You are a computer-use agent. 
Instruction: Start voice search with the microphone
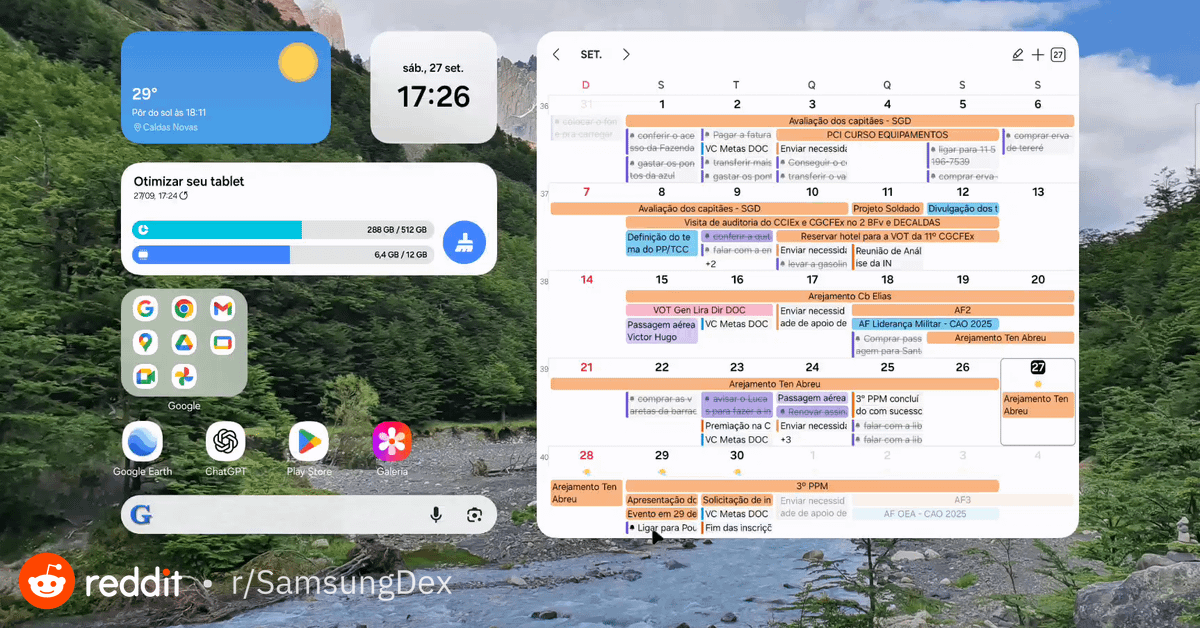(436, 514)
